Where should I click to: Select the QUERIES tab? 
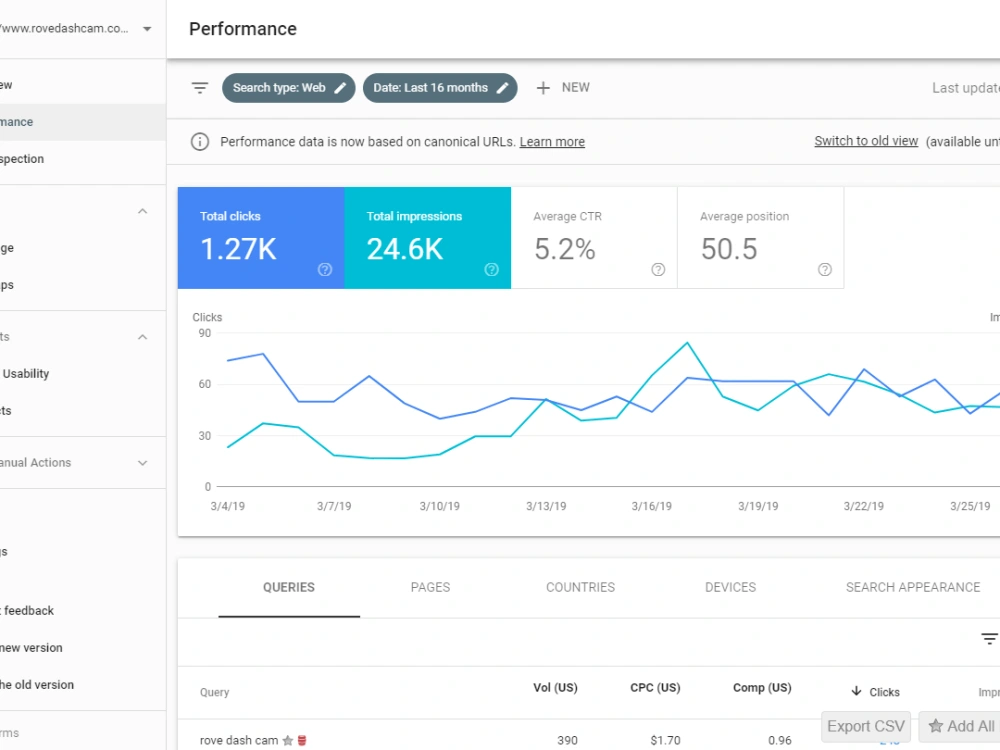pos(289,587)
